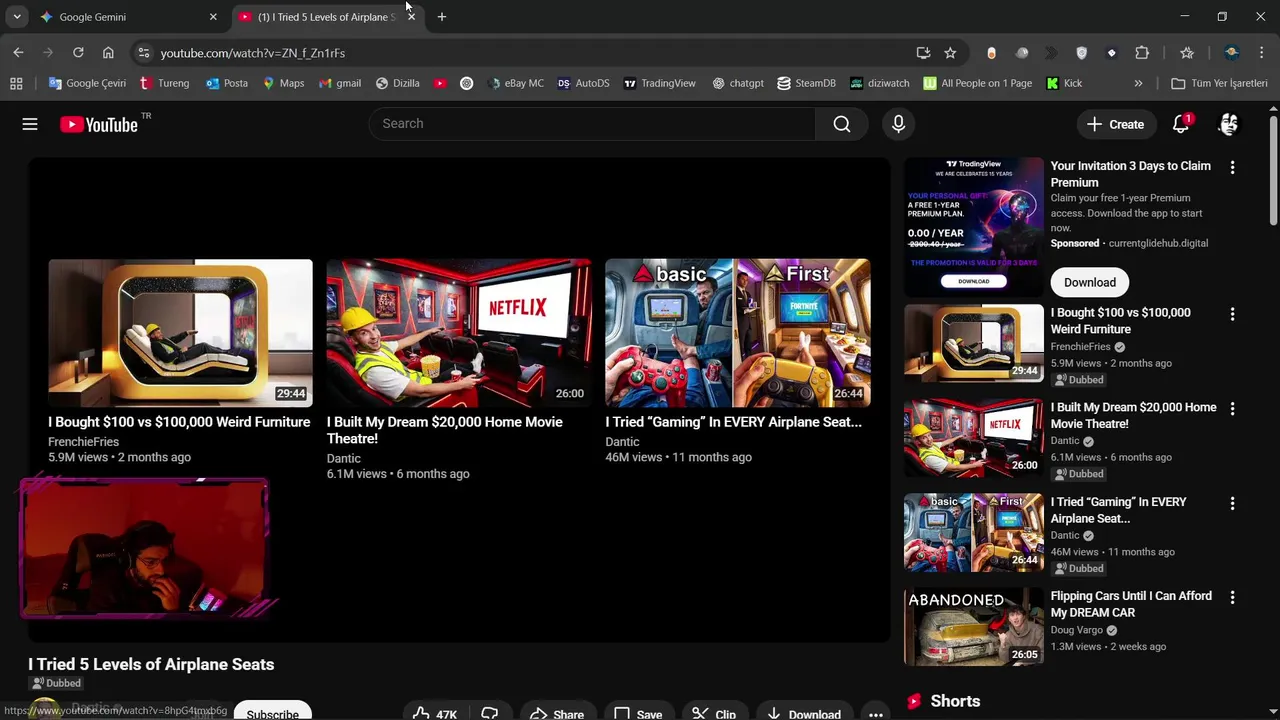Open the Flipping Cars ABANDONED thumbnail
The image size is (1280, 720).
(x=974, y=627)
